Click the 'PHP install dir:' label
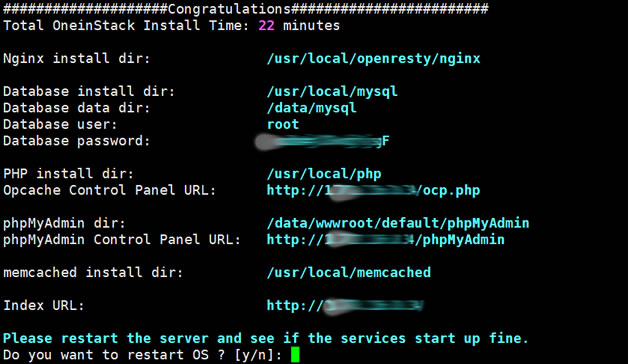Image resolution: width=628 pixels, height=364 pixels. (68, 173)
